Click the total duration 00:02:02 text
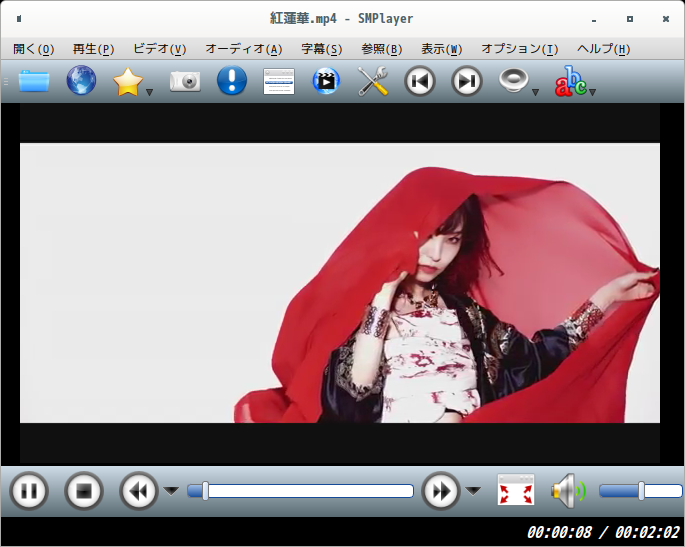This screenshot has width=685, height=547. point(647,532)
